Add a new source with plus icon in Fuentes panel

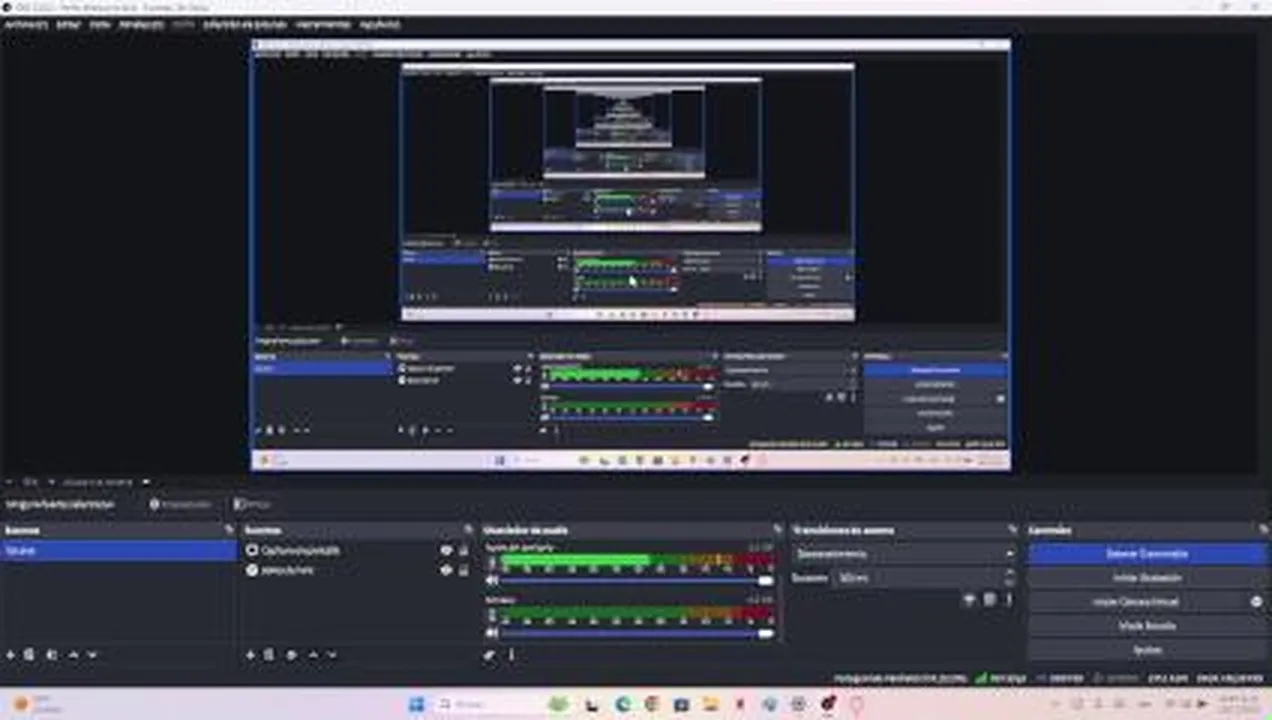250,655
